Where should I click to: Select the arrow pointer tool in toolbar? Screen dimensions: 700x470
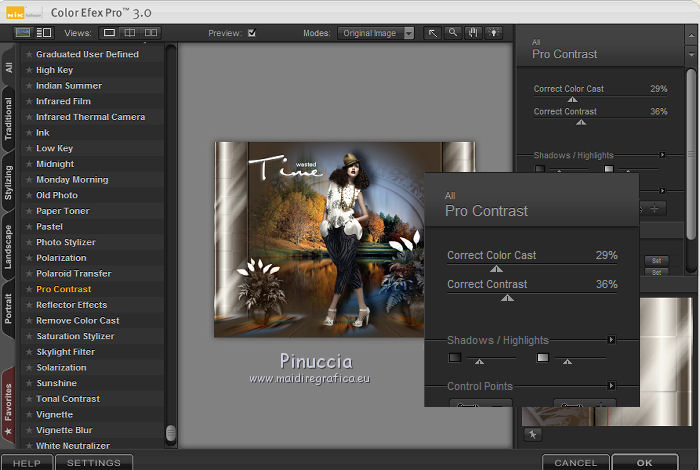pos(433,33)
